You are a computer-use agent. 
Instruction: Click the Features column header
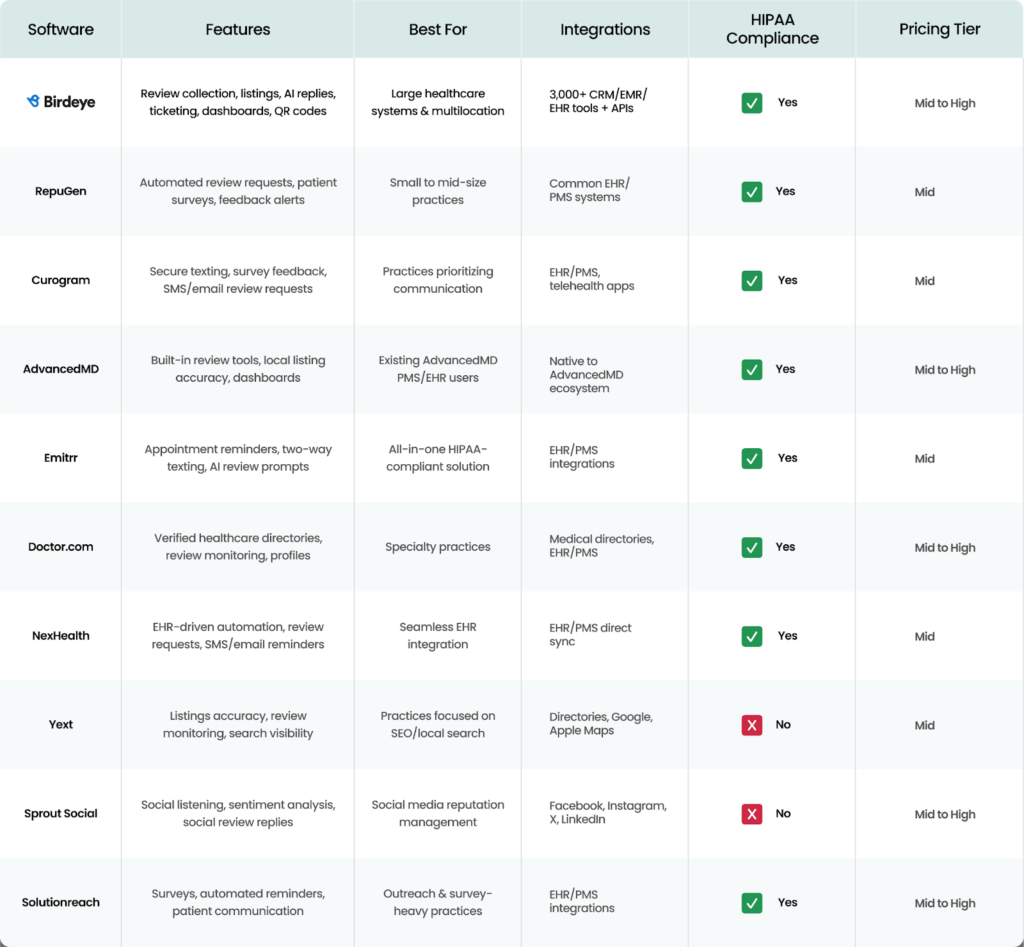click(238, 29)
